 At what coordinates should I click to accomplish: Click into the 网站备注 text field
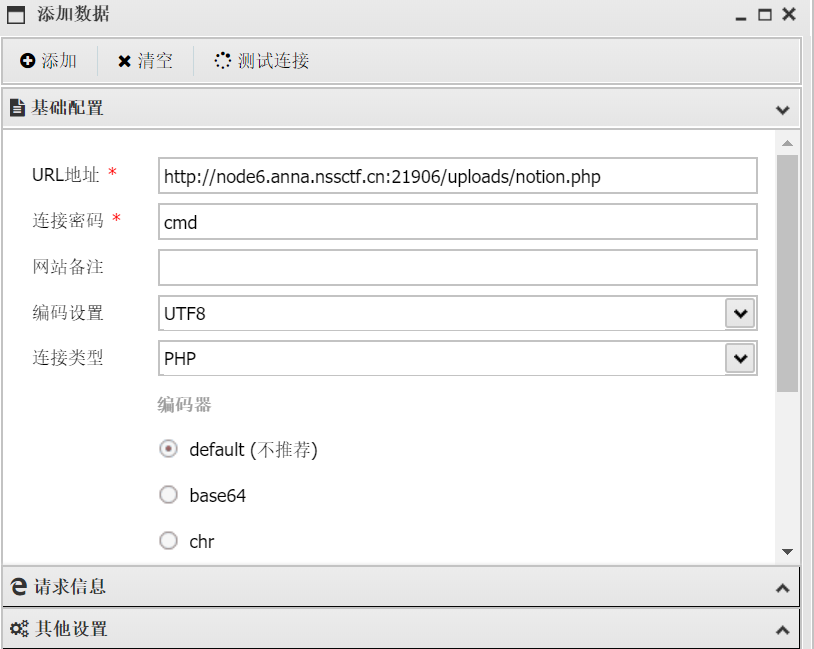coord(457,268)
